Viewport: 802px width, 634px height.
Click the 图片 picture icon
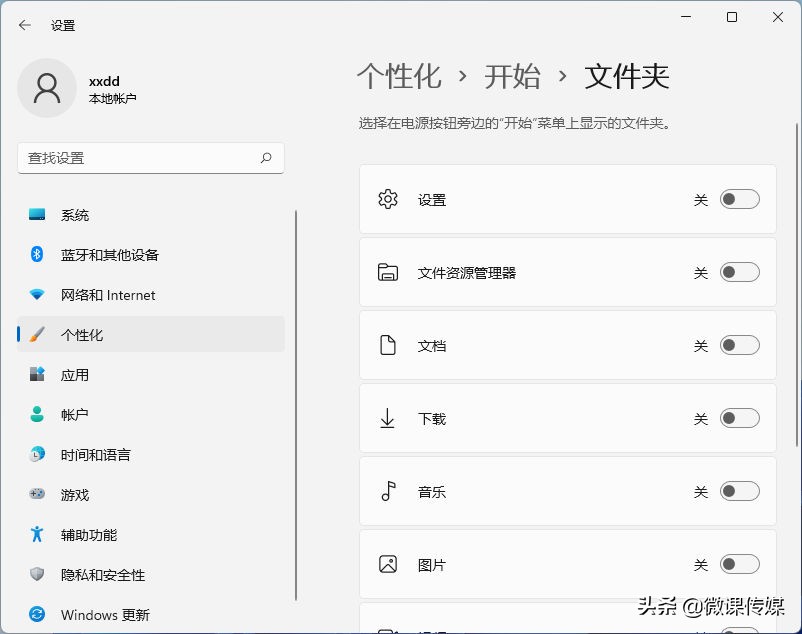[x=388, y=564]
